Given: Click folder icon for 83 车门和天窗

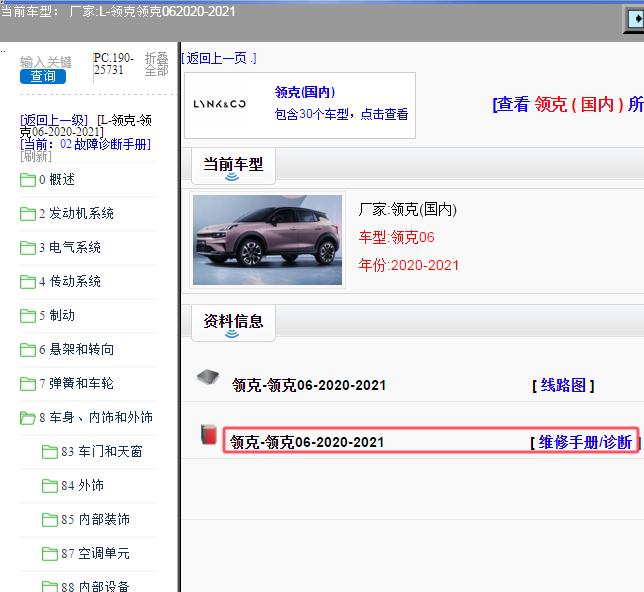Looking at the screenshot, I should (50, 452).
